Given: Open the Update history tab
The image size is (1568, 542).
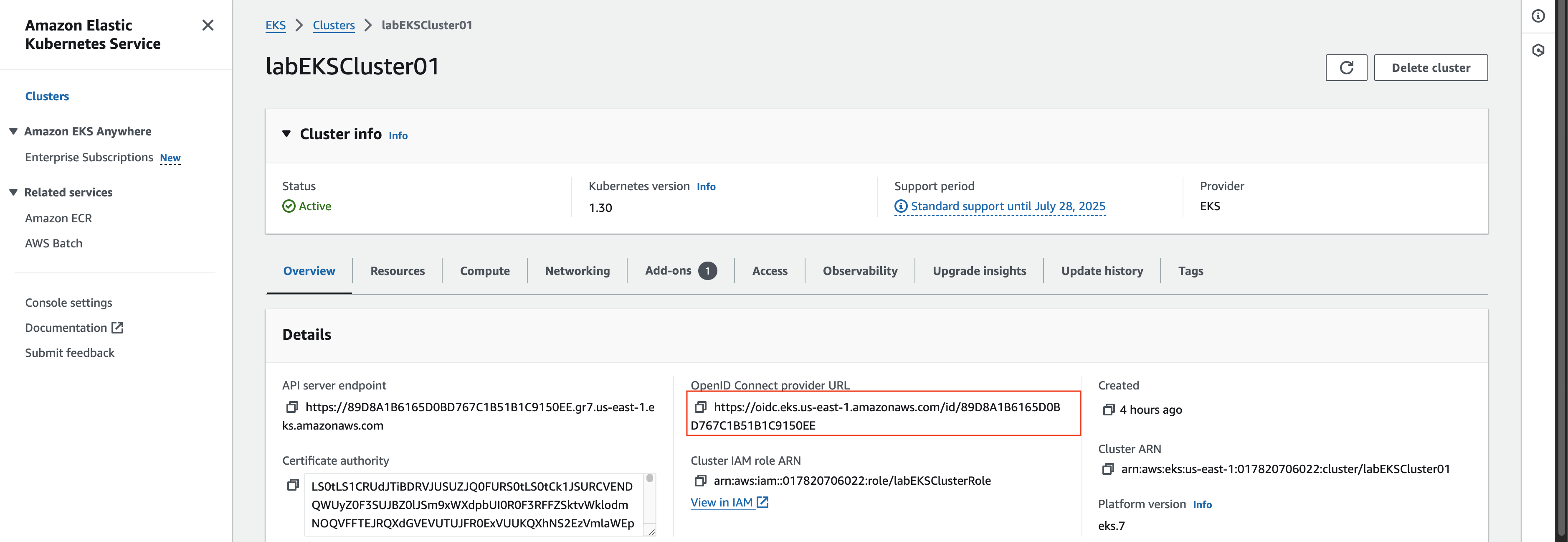Looking at the screenshot, I should pyautogui.click(x=1102, y=271).
